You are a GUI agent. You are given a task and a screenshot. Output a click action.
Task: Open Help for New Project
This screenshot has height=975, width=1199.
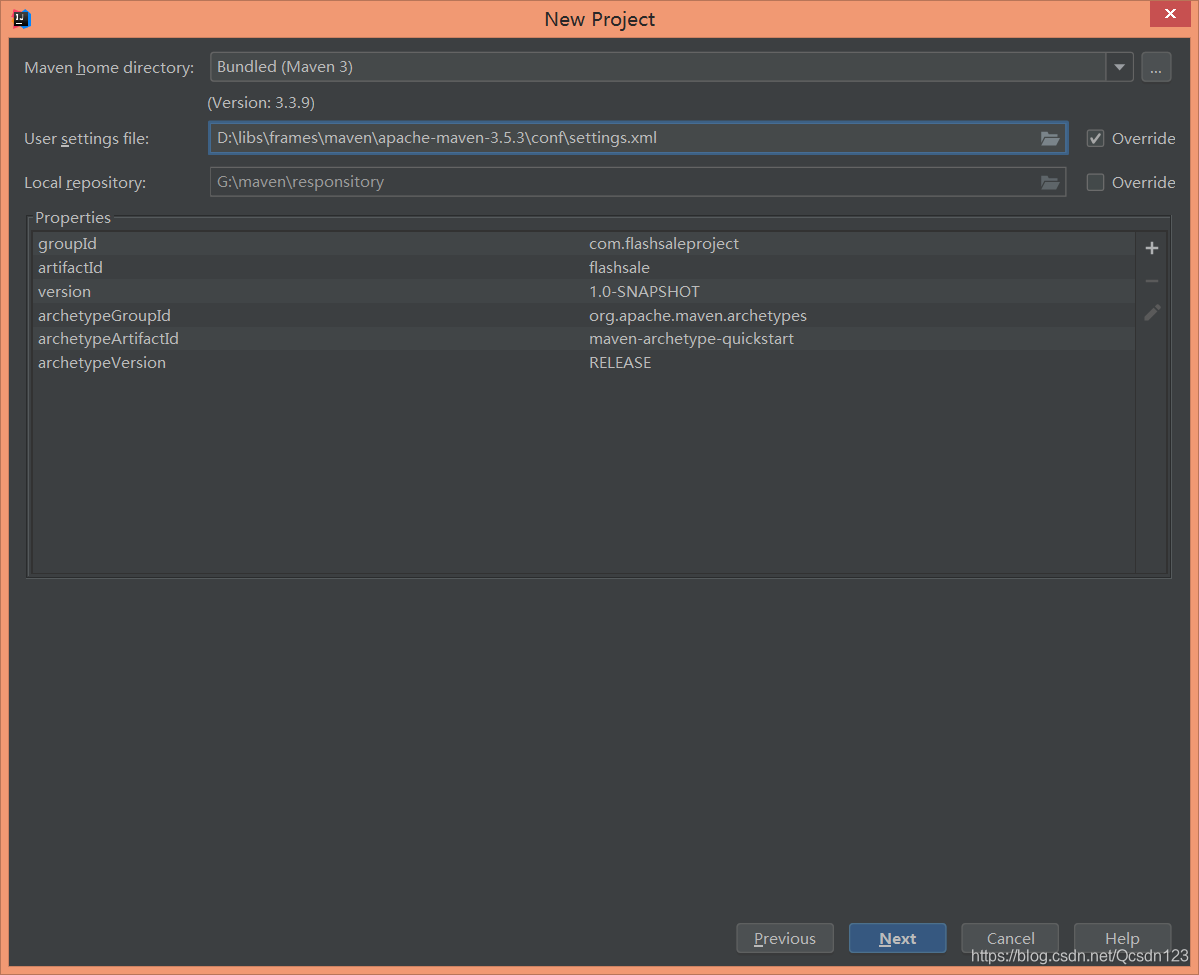(1123, 938)
